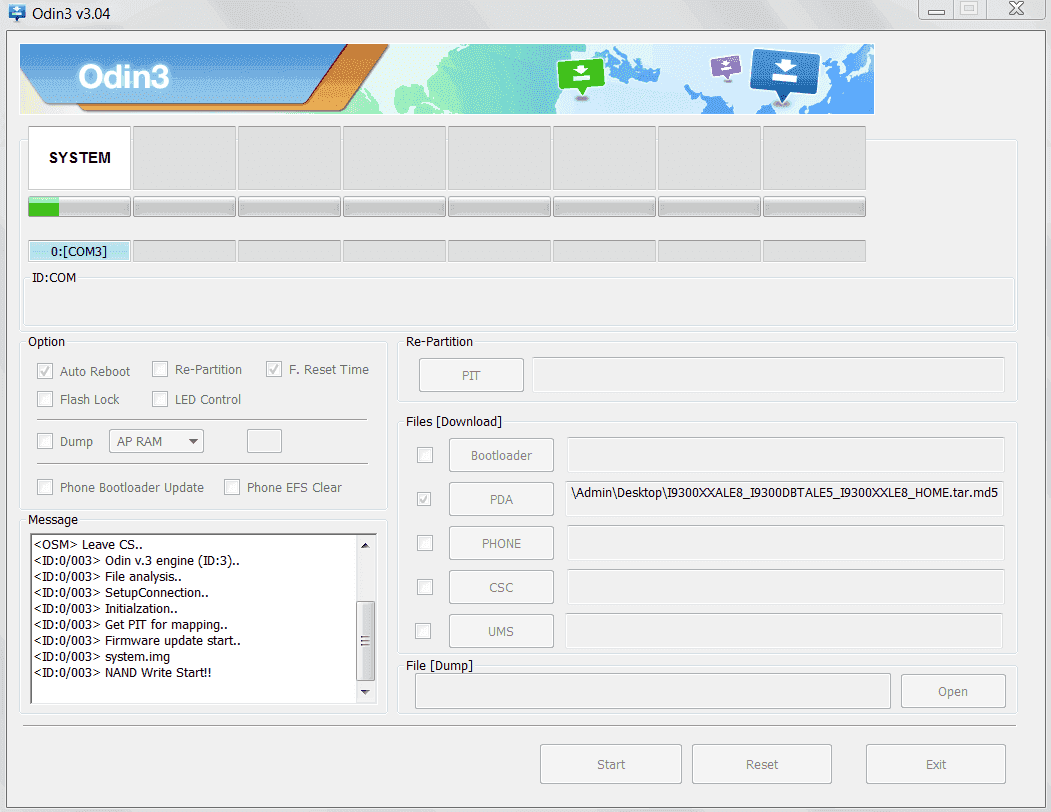
Task: Click the Open dump file button
Action: point(953,691)
